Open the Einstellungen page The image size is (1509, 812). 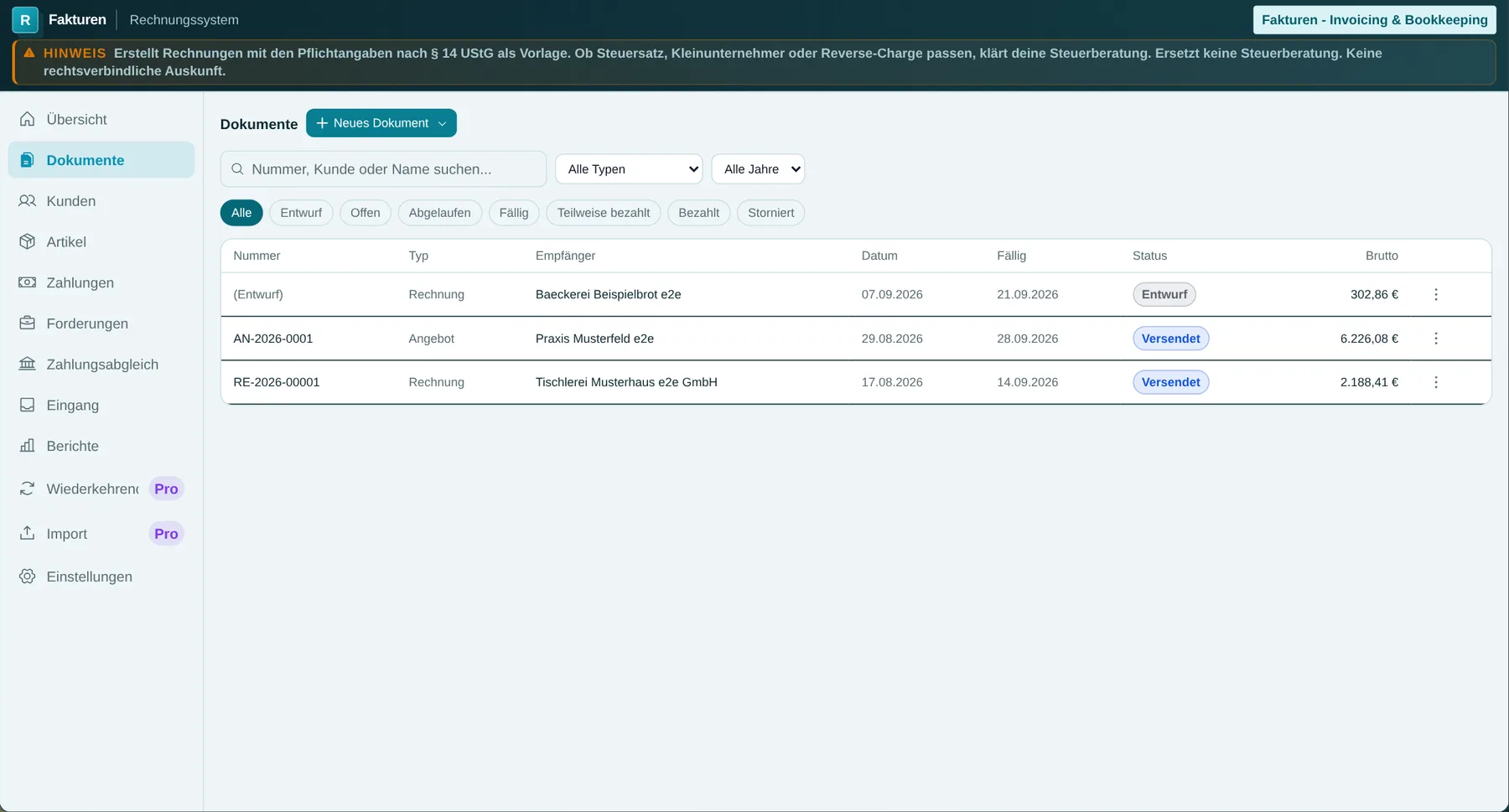click(101, 577)
